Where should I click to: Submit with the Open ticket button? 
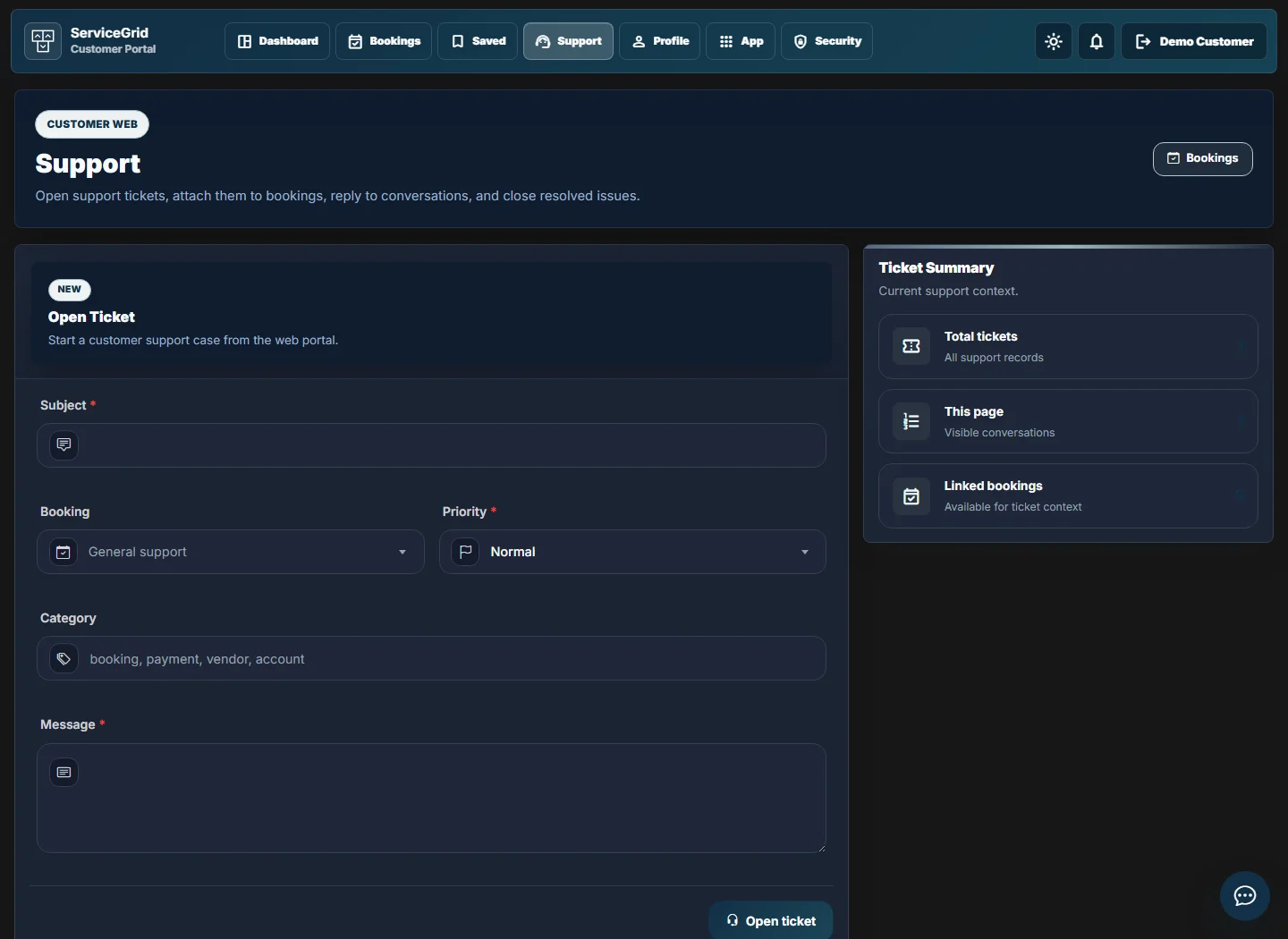[x=771, y=920]
